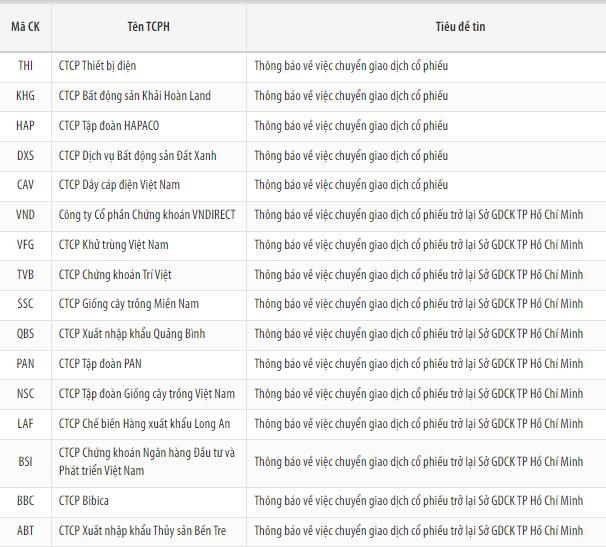Viewport: 606px width, 547px height.
Task: Open KHG stock code entry
Action: pyautogui.click(x=25, y=96)
